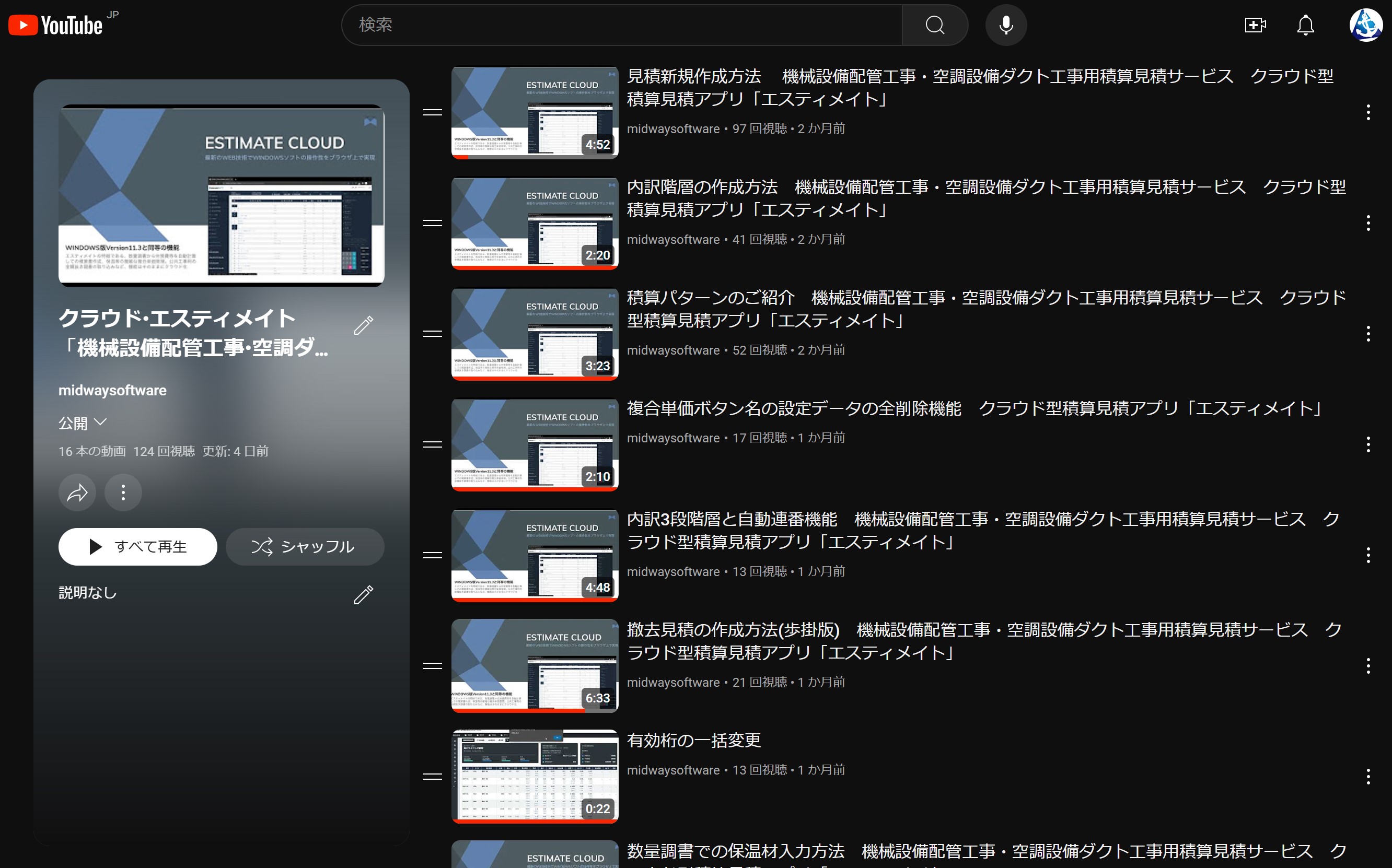Play the 2:10 video thumbnail
Viewport: 1392px width, 868px height.
[x=535, y=444]
